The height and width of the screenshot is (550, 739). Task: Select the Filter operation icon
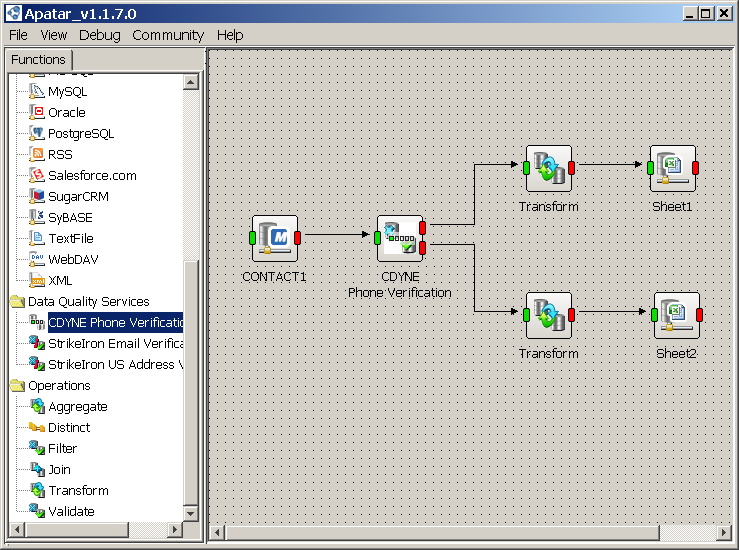click(x=37, y=448)
